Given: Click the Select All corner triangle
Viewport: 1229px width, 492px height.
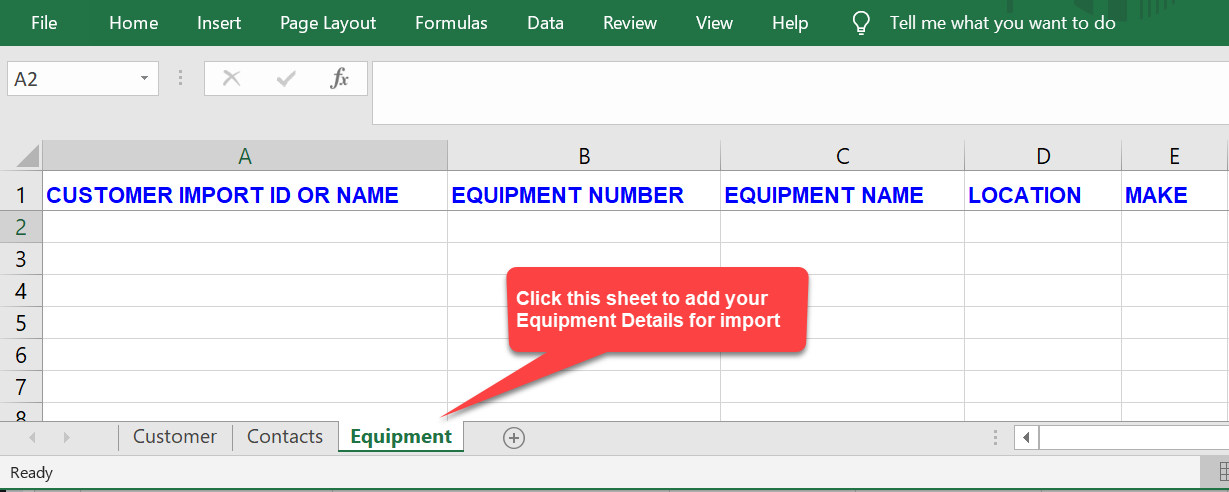Looking at the screenshot, I should pos(27,155).
